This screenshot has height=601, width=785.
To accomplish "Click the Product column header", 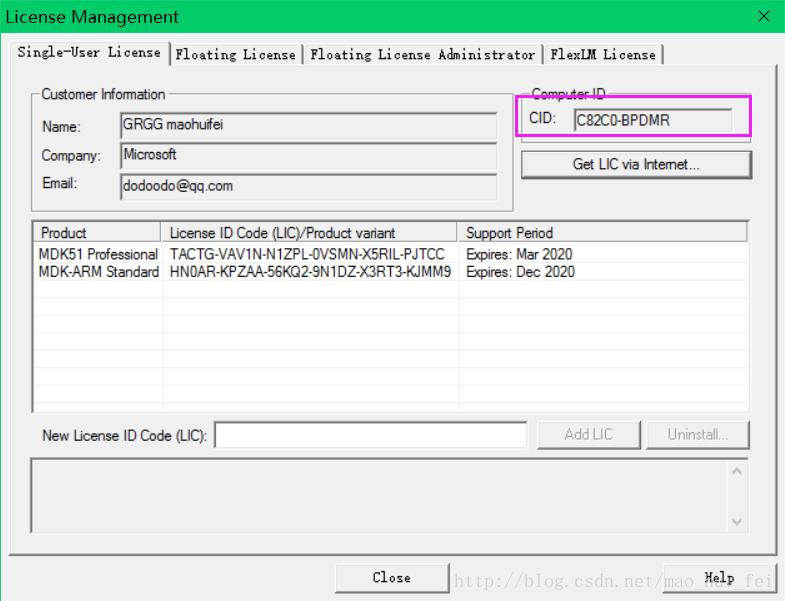I will click(x=97, y=233).
